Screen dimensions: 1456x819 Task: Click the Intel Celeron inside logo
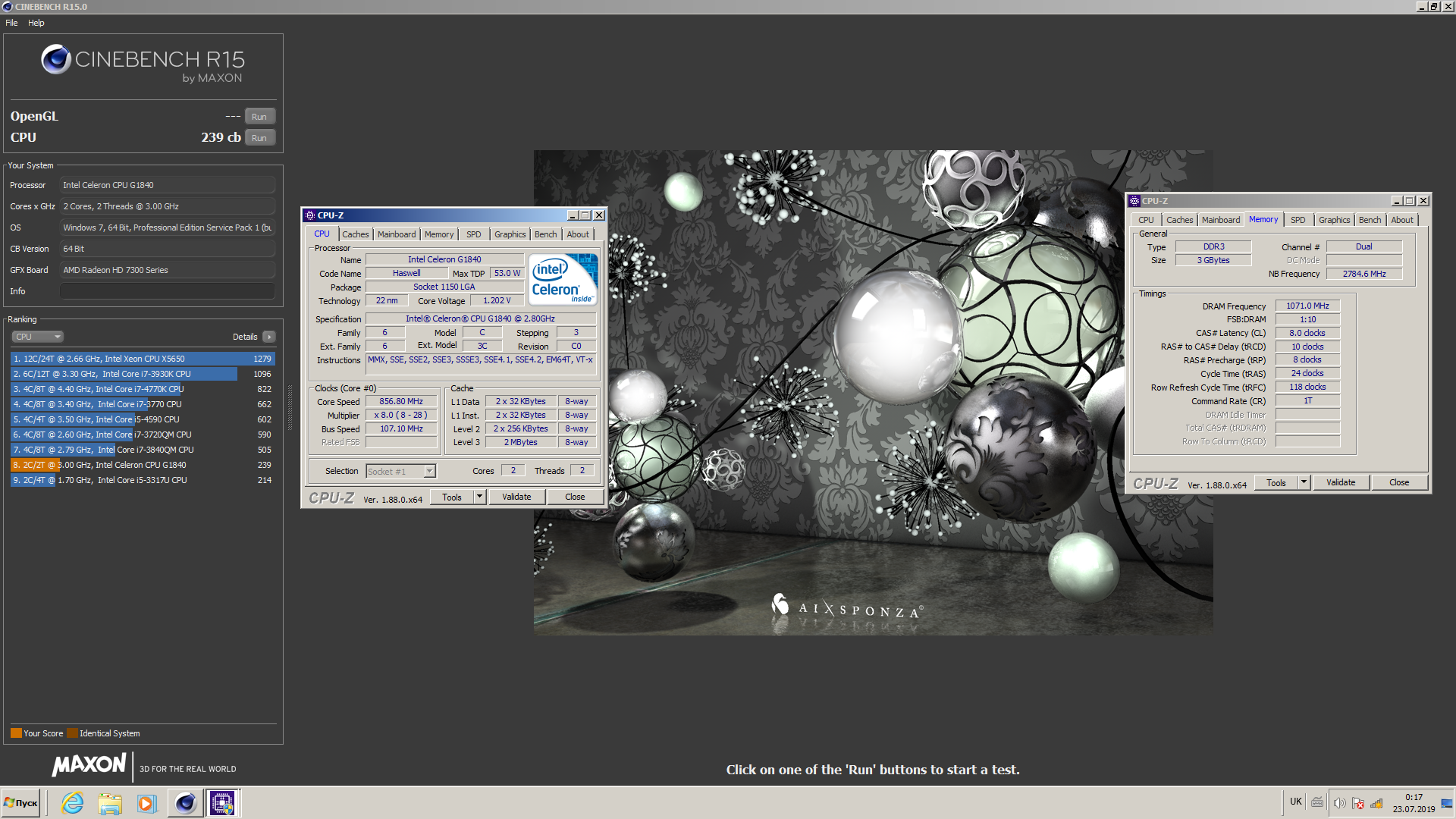pos(563,280)
